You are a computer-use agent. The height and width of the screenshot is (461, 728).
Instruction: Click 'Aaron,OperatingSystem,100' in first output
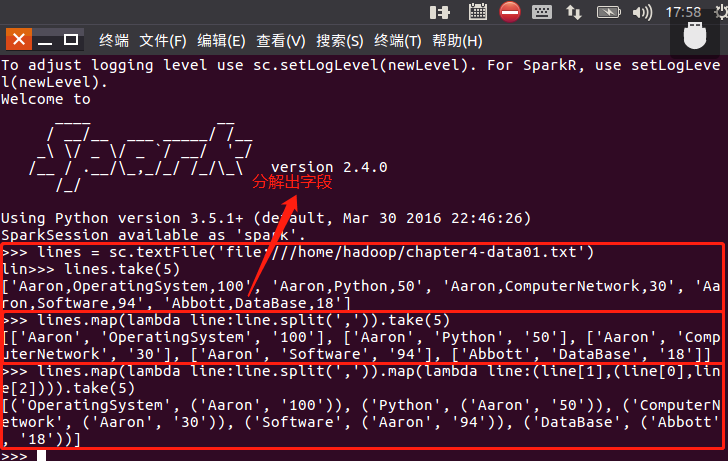[x=131, y=286]
